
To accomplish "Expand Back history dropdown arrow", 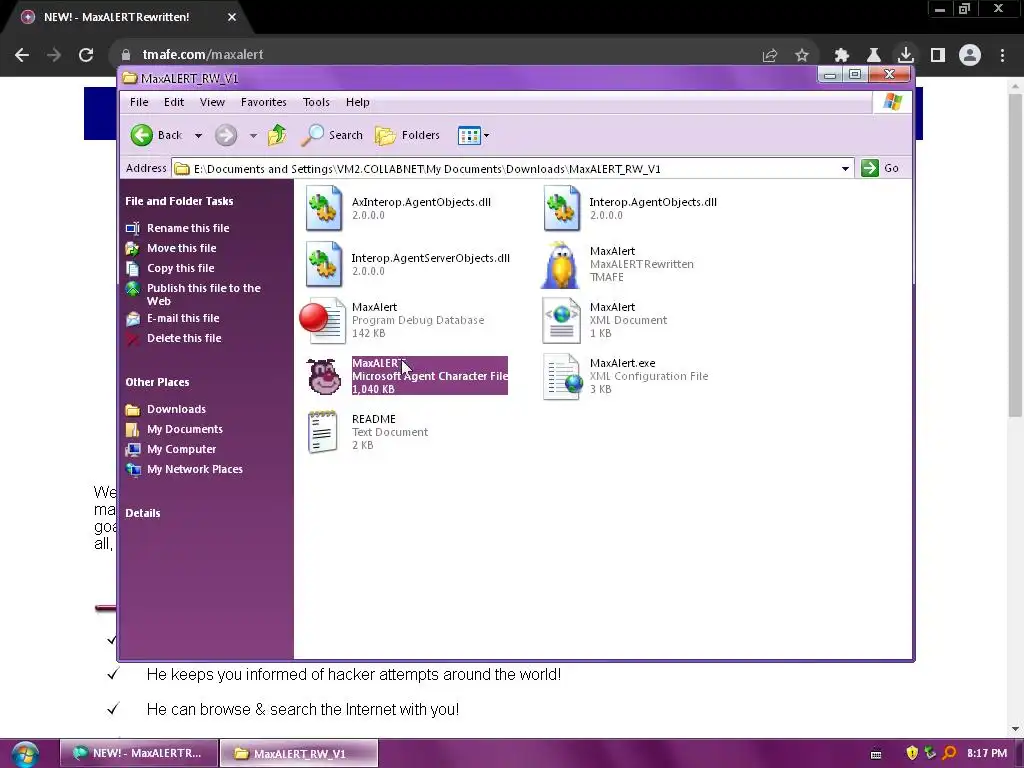I will 199,136.
